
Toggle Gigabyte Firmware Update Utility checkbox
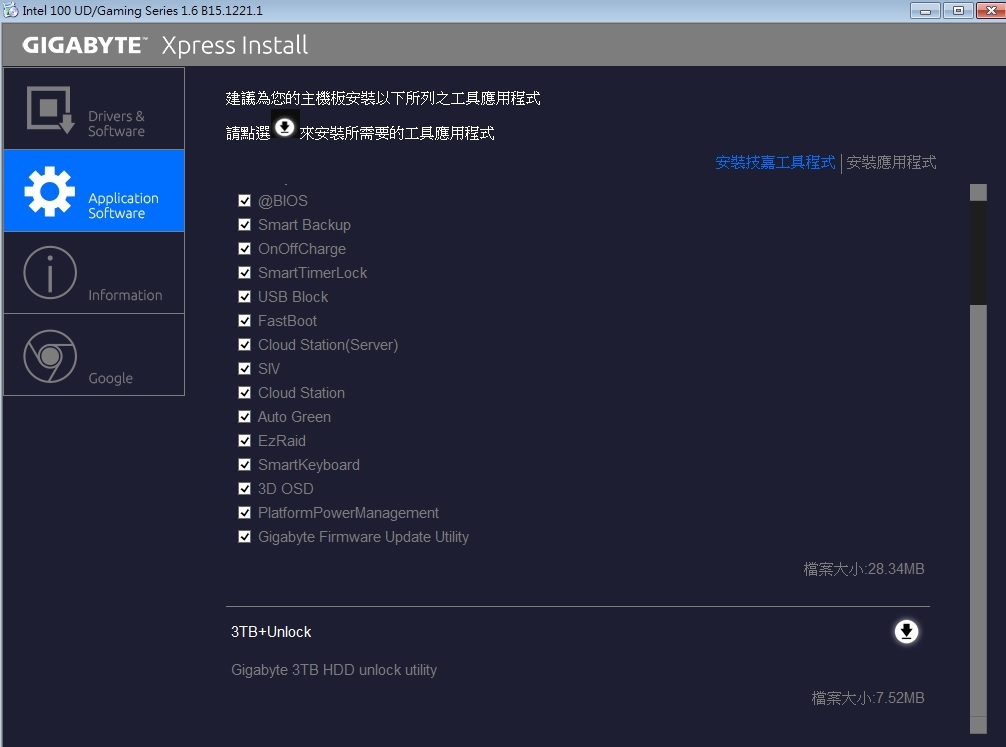point(244,537)
